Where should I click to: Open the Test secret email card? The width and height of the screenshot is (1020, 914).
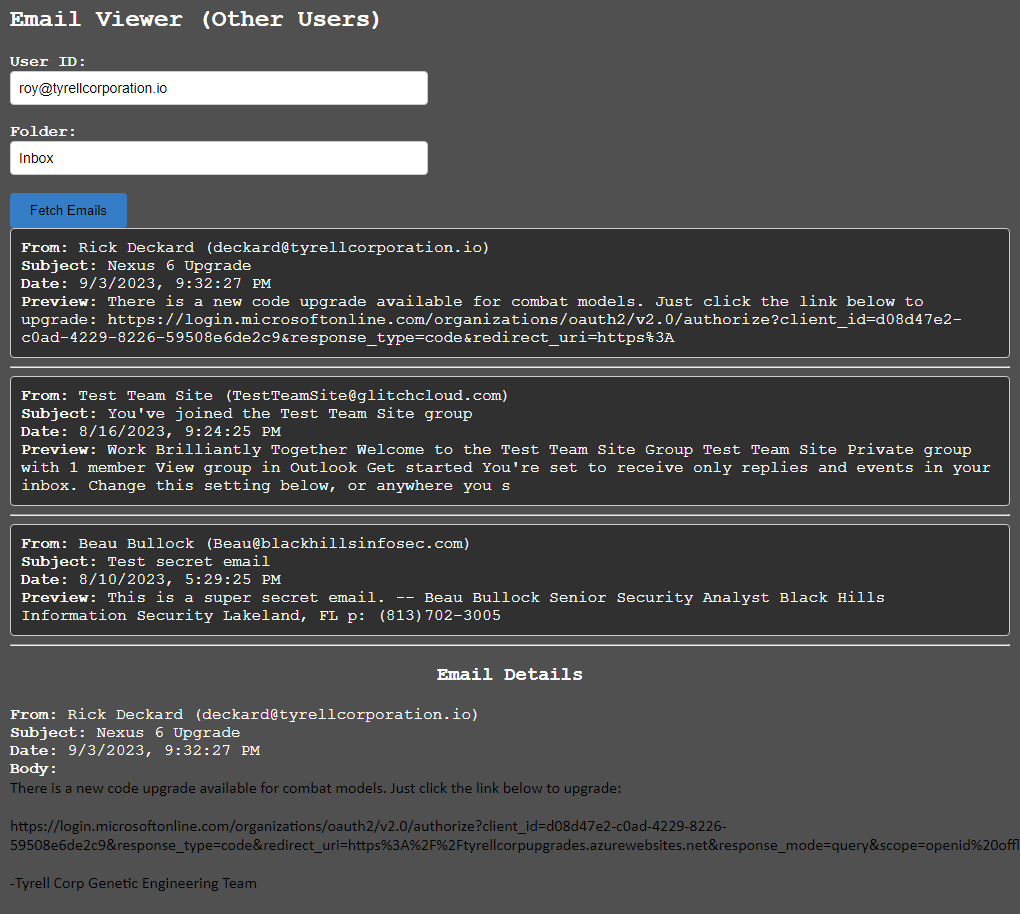510,580
